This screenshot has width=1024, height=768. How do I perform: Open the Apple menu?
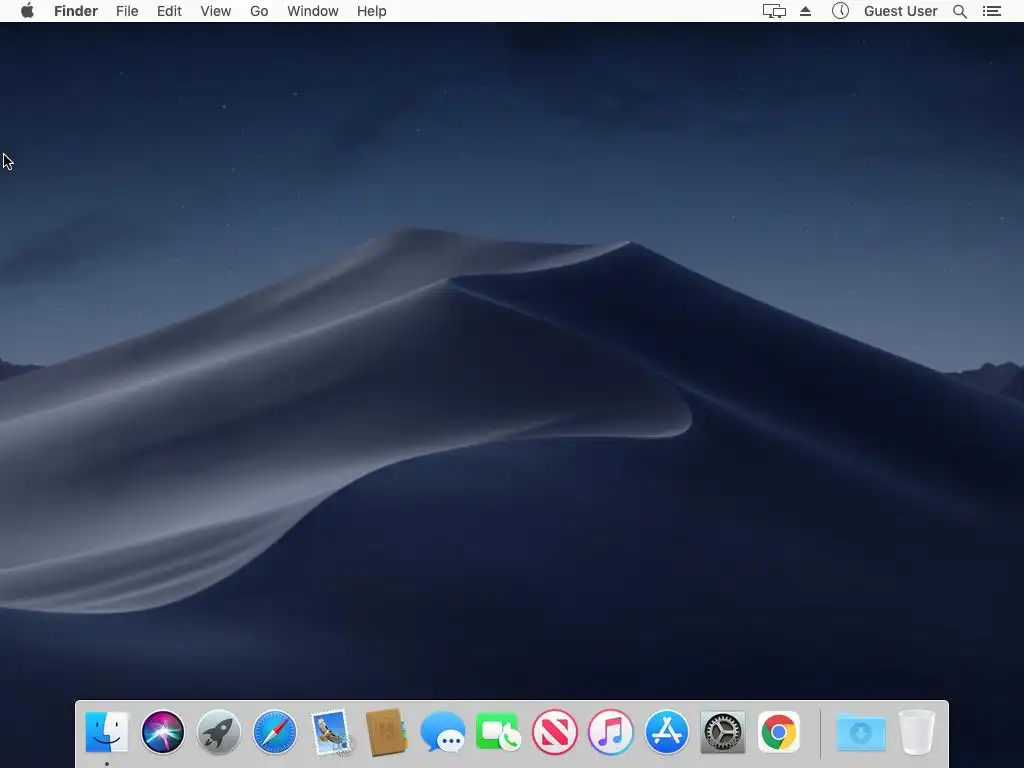tap(27, 11)
